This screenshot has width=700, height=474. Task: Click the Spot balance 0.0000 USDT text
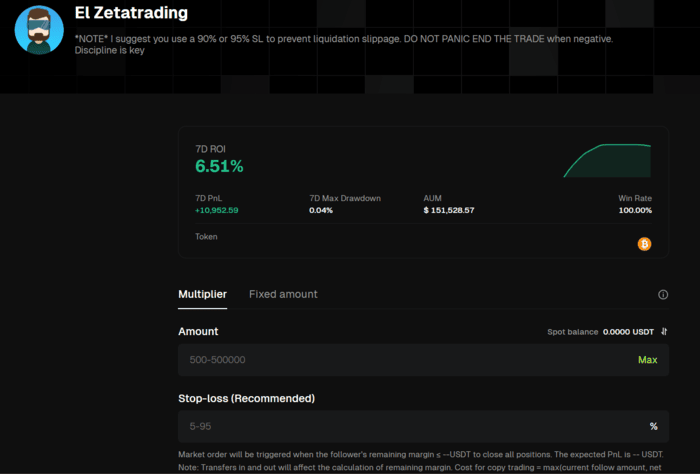coord(628,332)
